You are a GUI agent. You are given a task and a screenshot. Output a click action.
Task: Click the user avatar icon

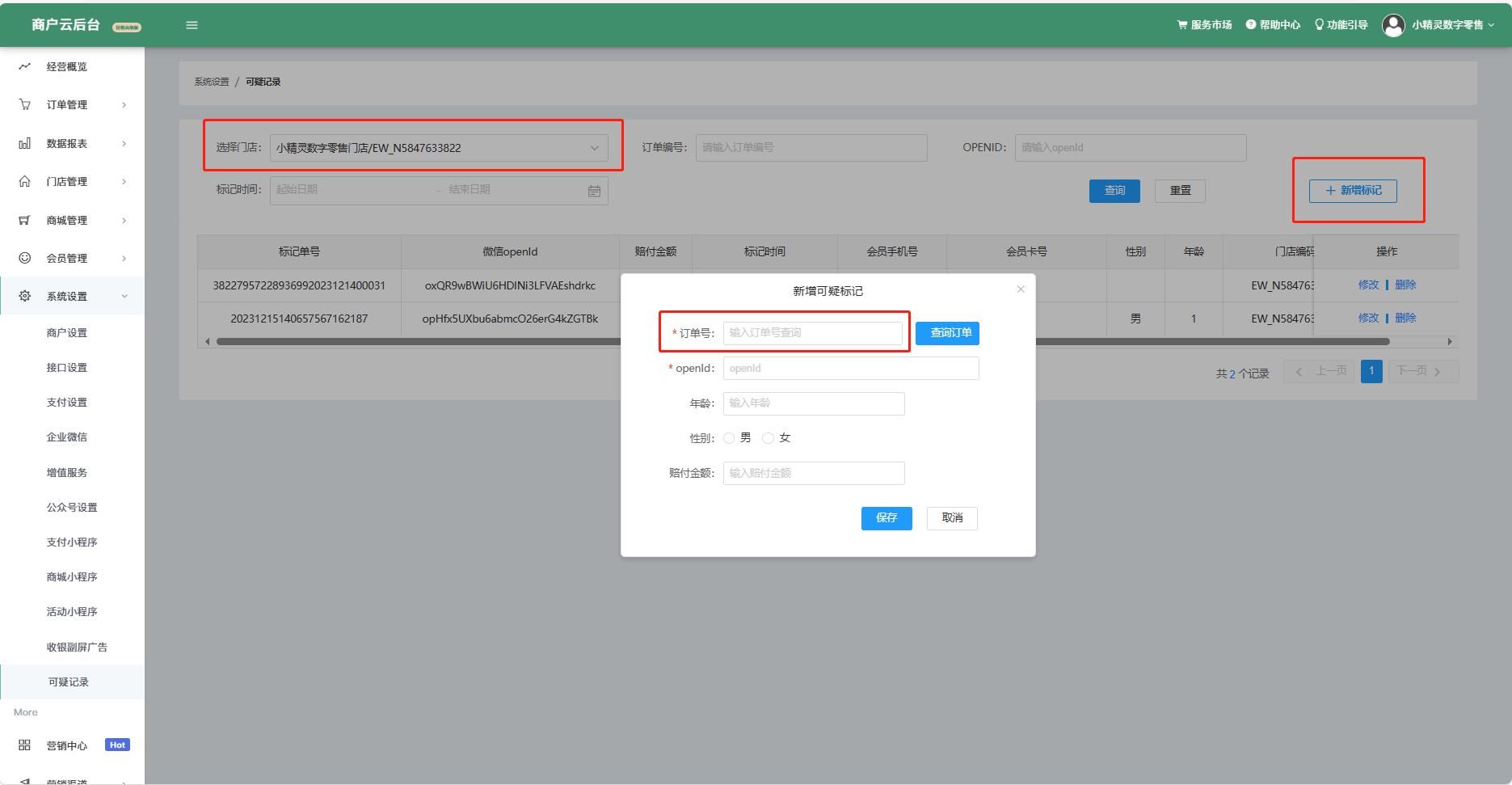tap(1393, 25)
